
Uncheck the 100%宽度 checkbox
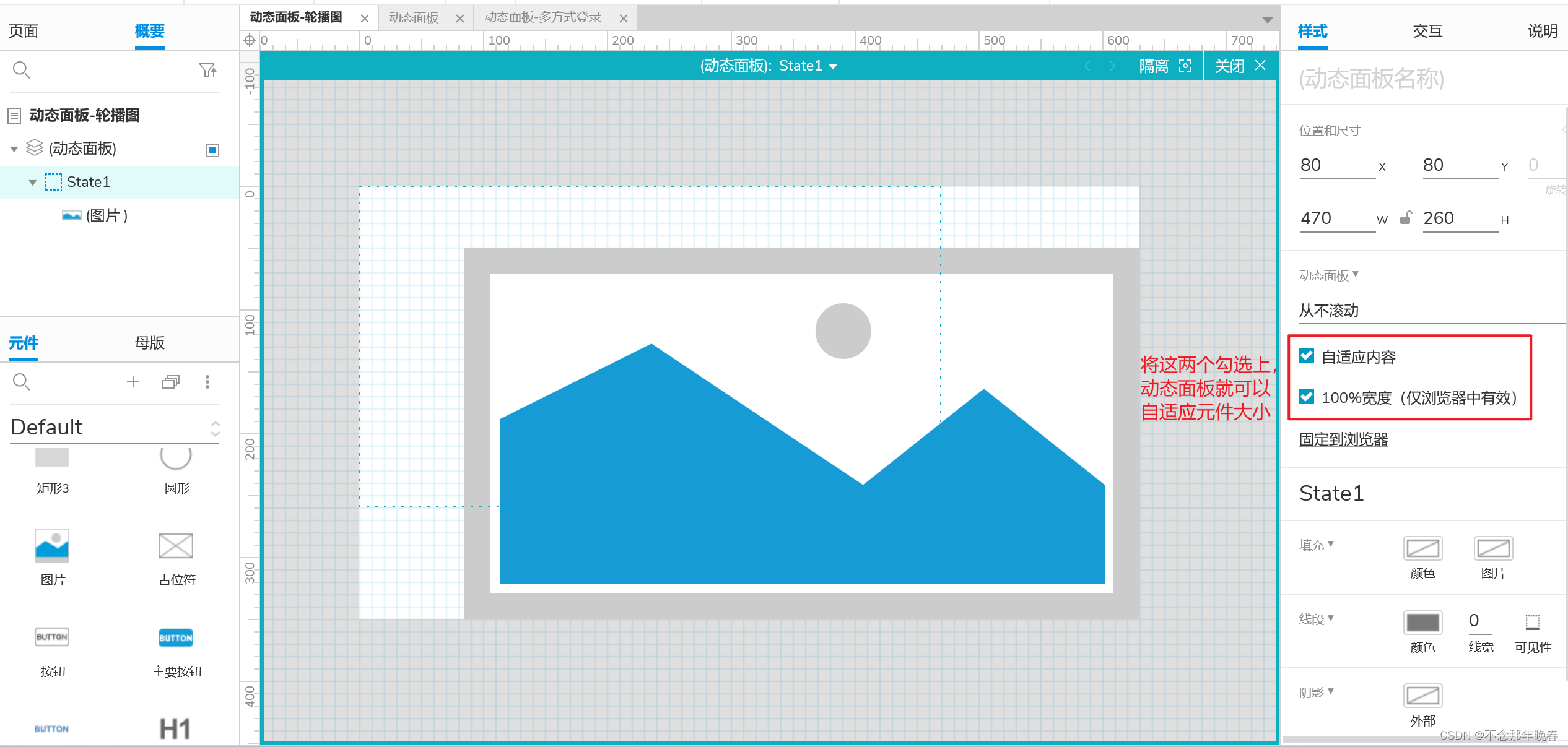point(1307,397)
